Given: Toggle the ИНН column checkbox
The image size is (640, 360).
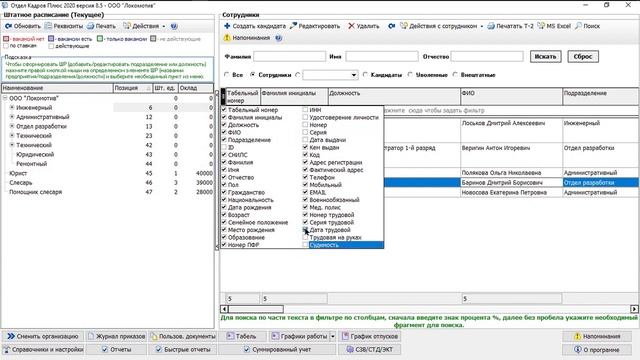Looking at the screenshot, I should pos(305,110).
